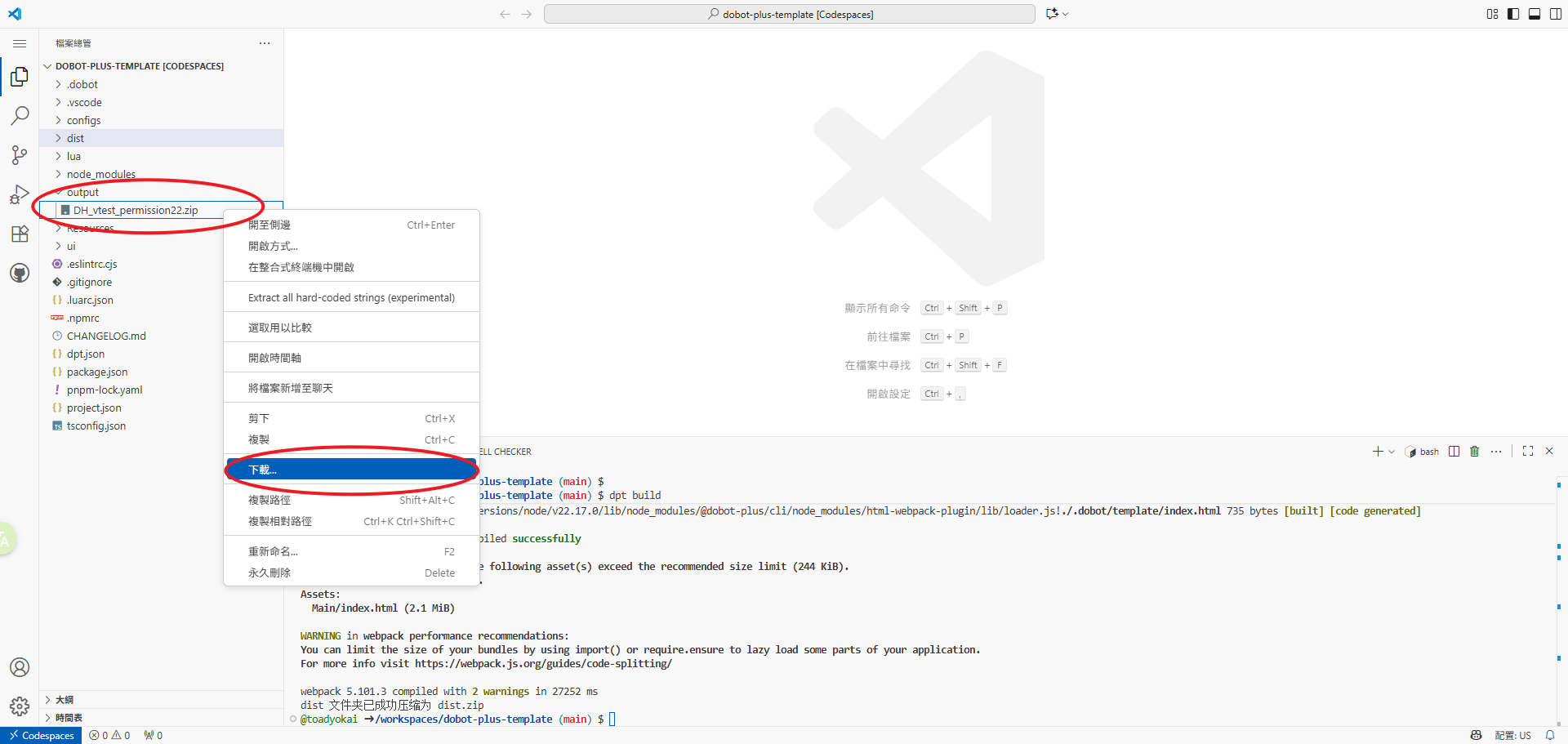Toggle the secondary sidebar visibility
This screenshot has height=744, width=1568.
[1556, 14]
